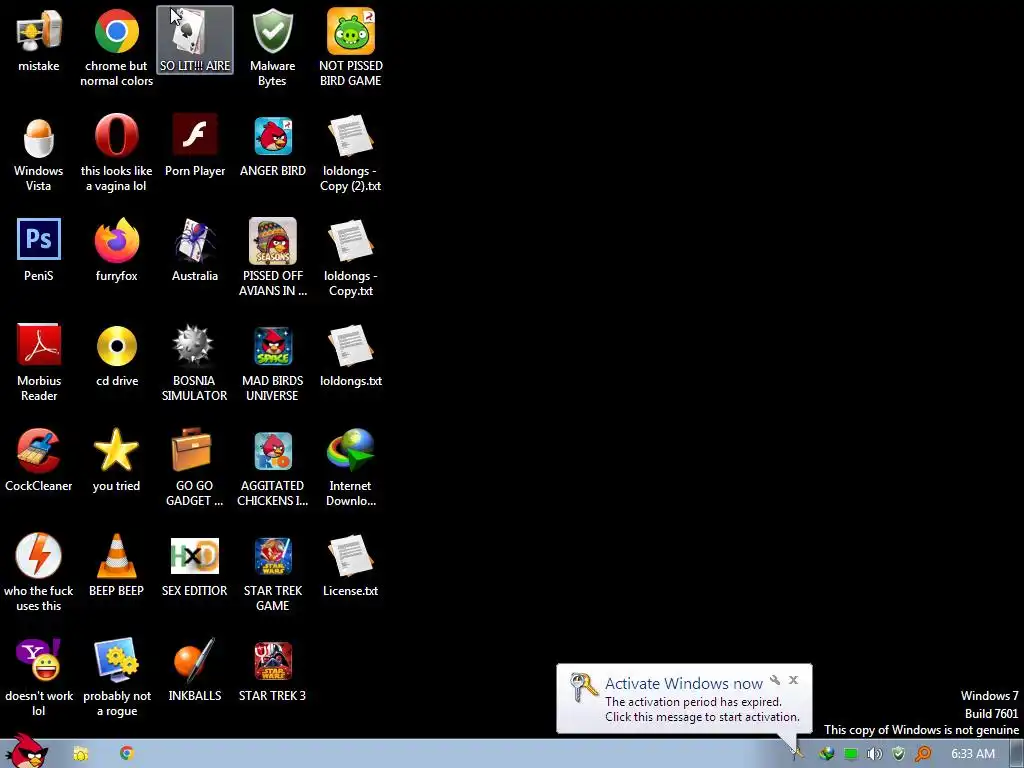Click the green shield security tray icon
This screenshot has height=768, width=1024.
pos(899,754)
